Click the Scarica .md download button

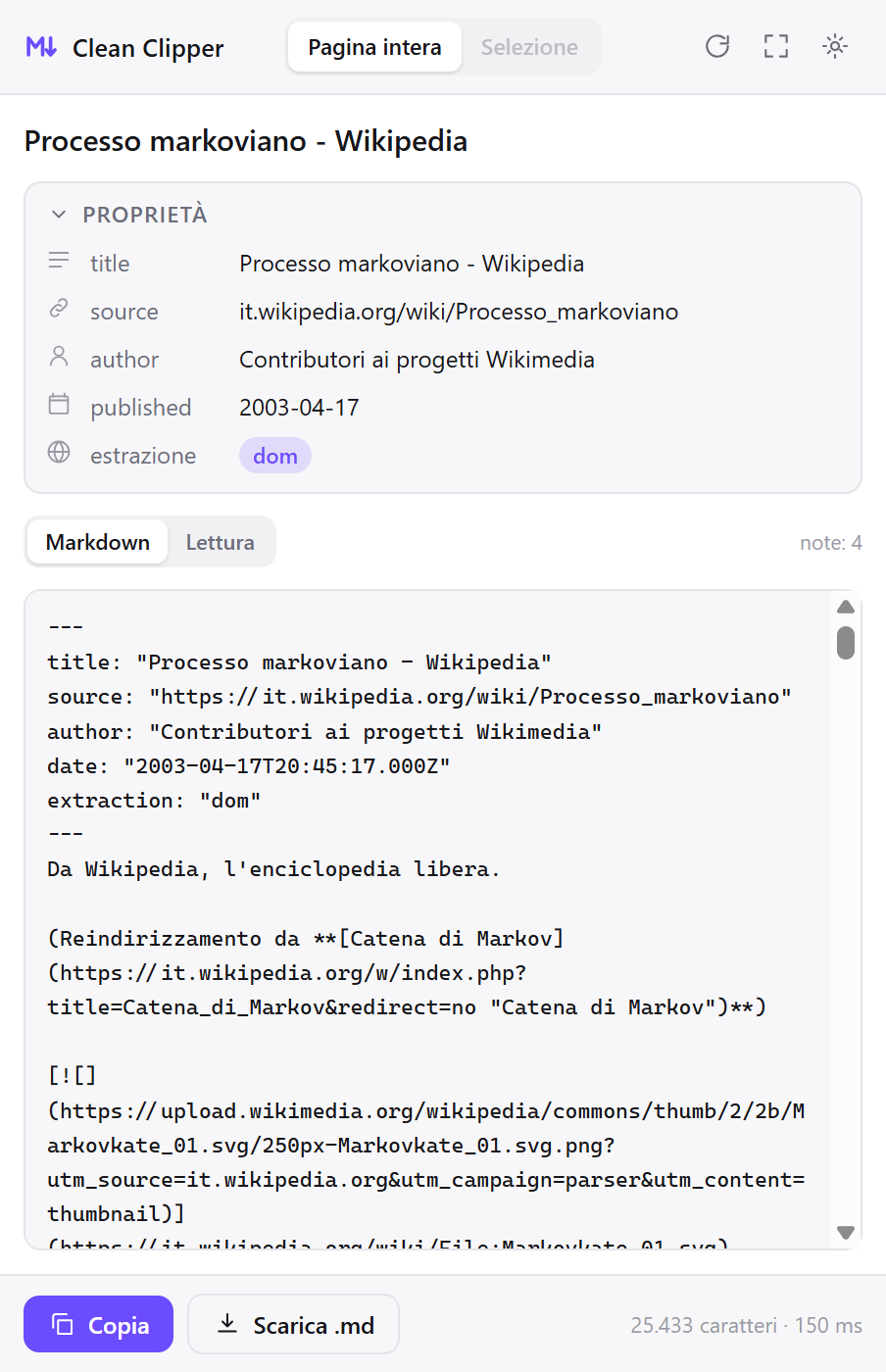point(293,1325)
